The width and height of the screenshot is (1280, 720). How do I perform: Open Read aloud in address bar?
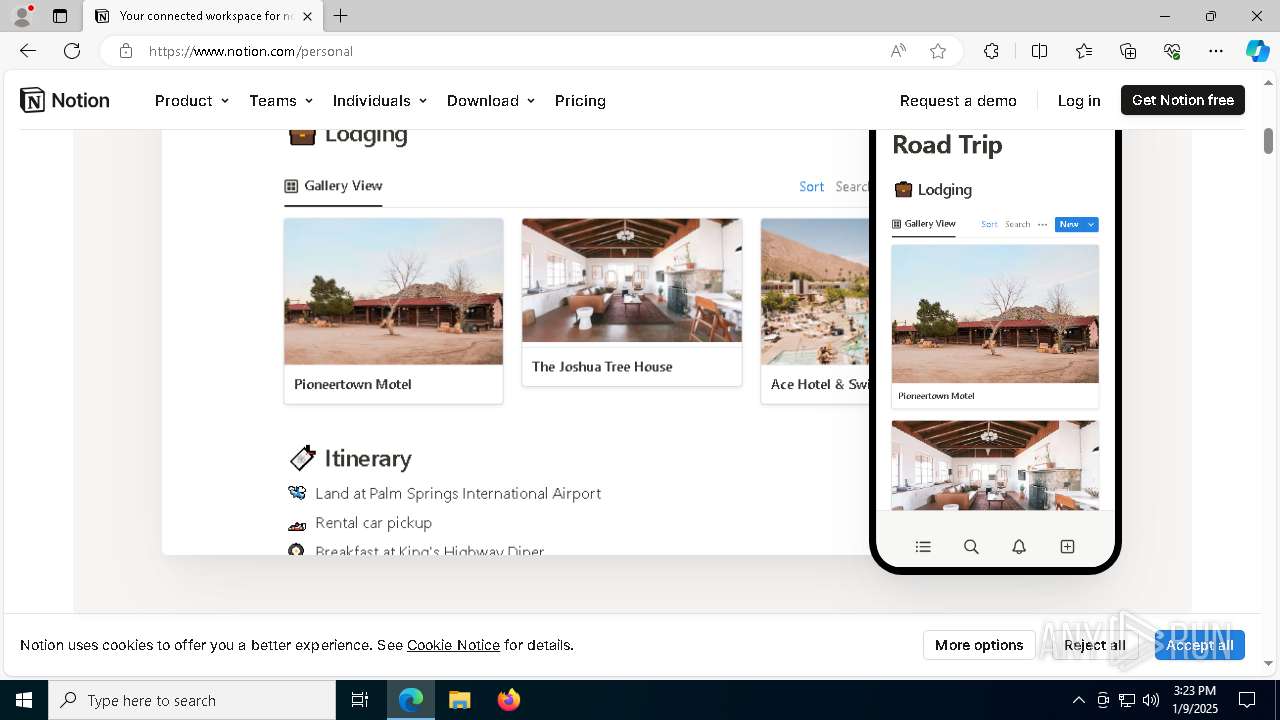[x=898, y=51]
